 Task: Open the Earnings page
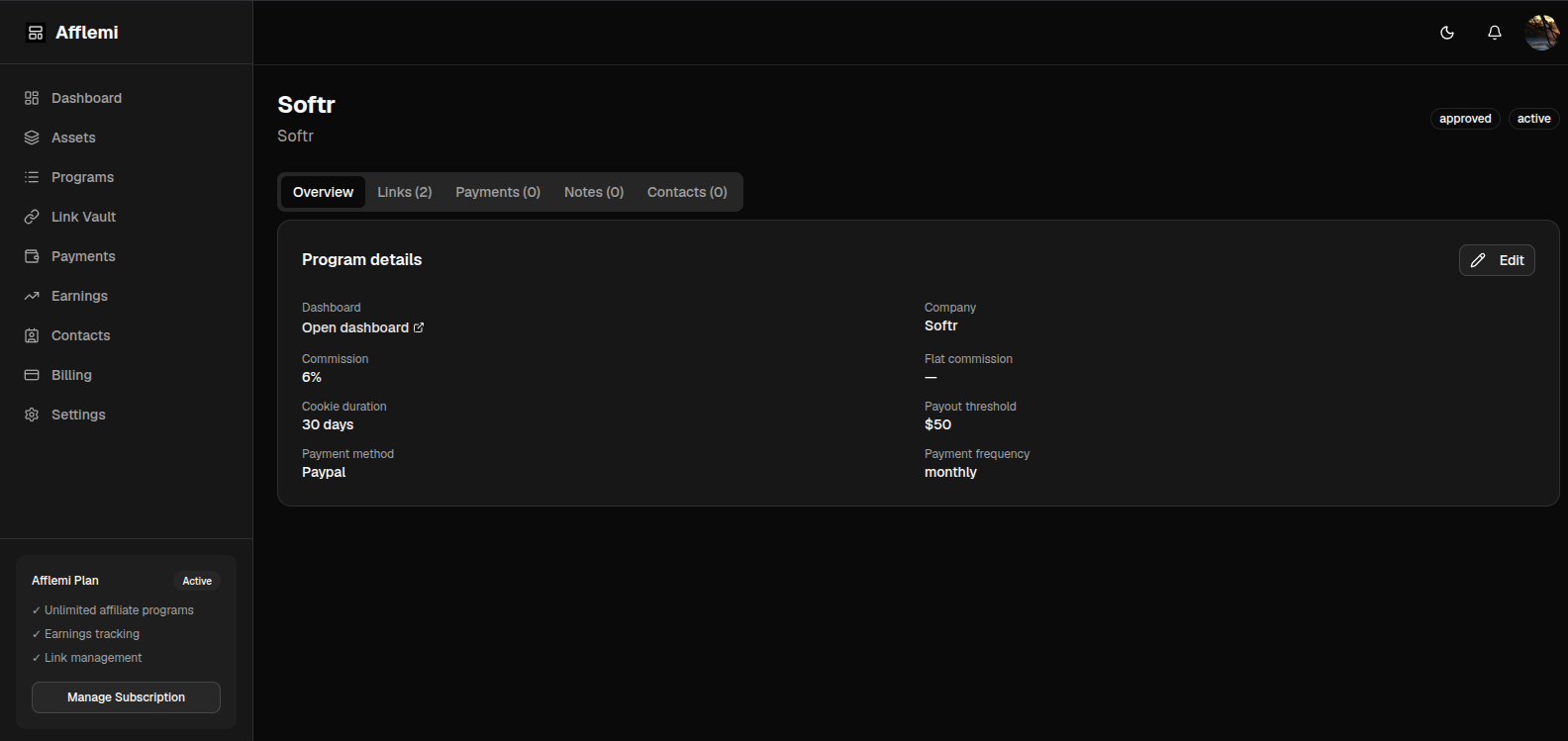tap(127, 296)
